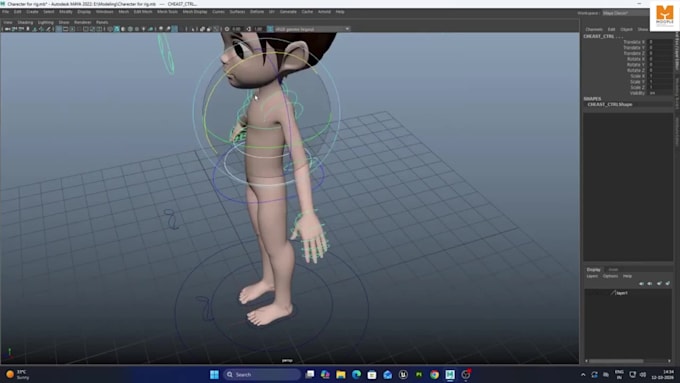Open the viewport Show menu
Image resolution: width=680 pixels, height=383 pixels.
click(64, 22)
